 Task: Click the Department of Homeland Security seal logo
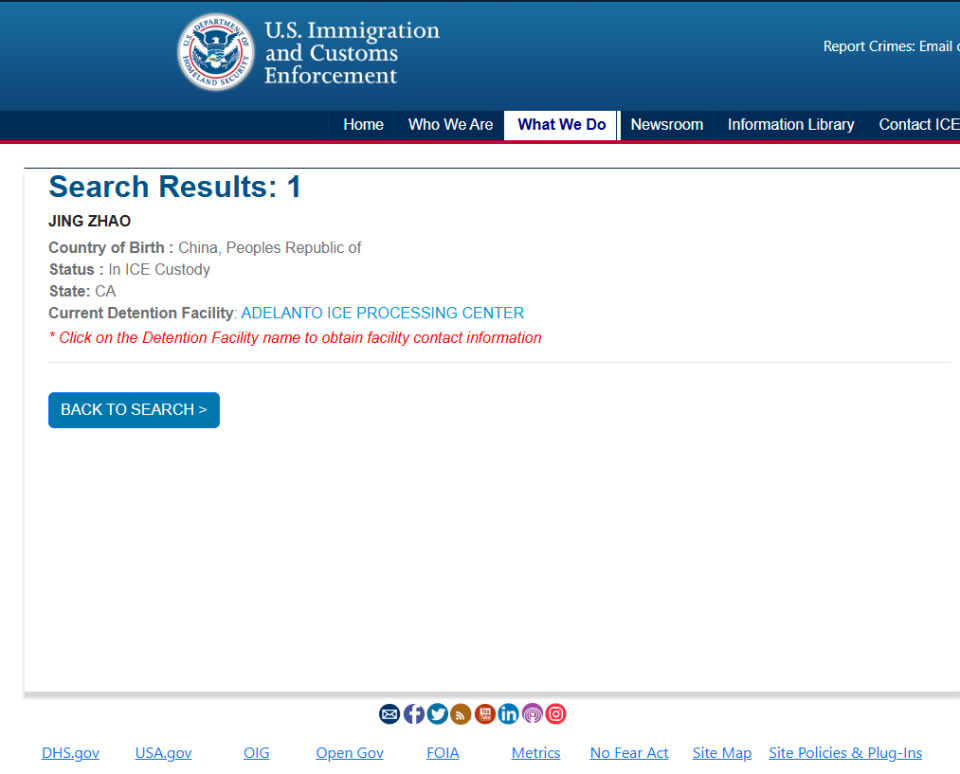[x=216, y=52]
